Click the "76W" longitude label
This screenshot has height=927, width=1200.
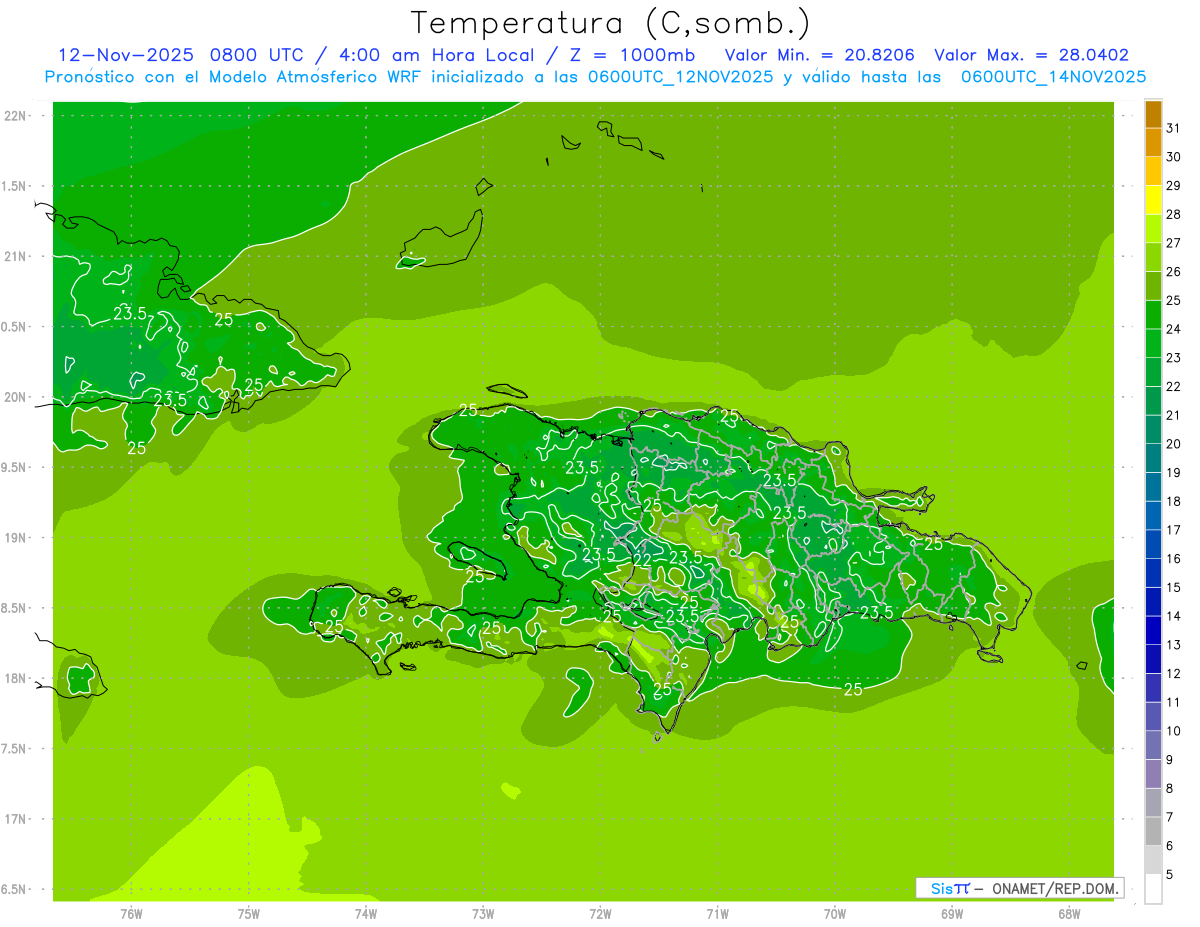tap(131, 913)
